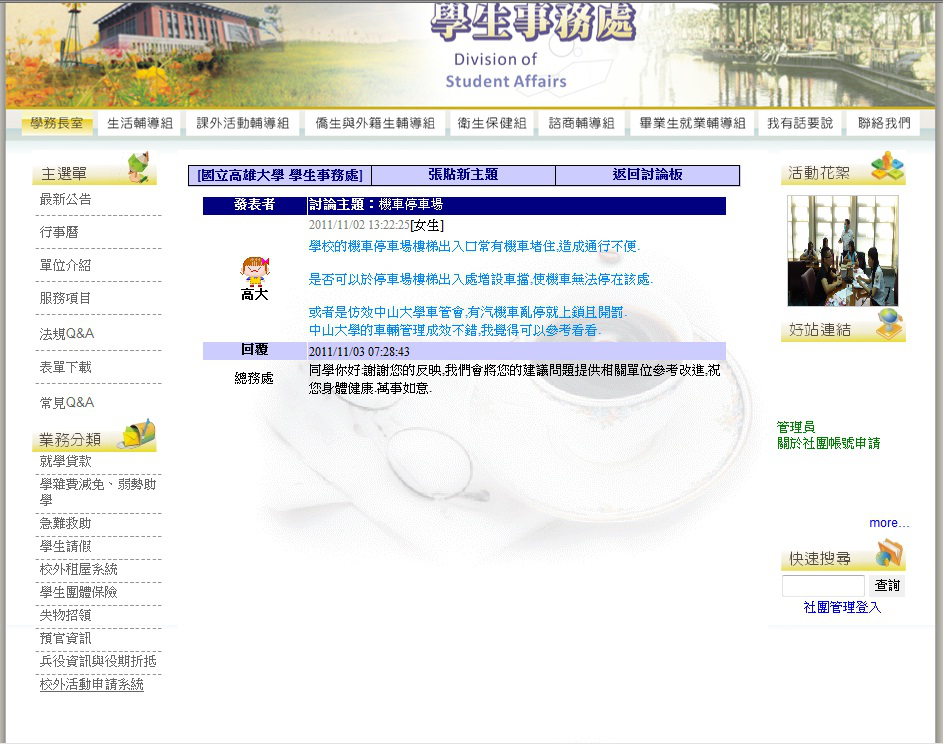943x745 pixels.
Task: Open 行事曆 in the main menu
Action: tap(59, 232)
